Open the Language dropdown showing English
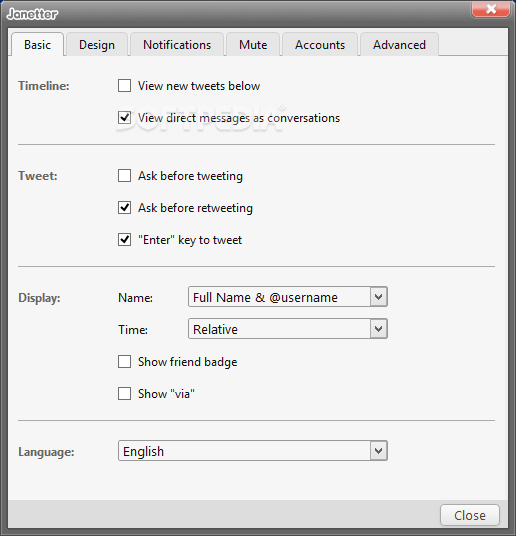The width and height of the screenshot is (516, 536). (x=253, y=451)
